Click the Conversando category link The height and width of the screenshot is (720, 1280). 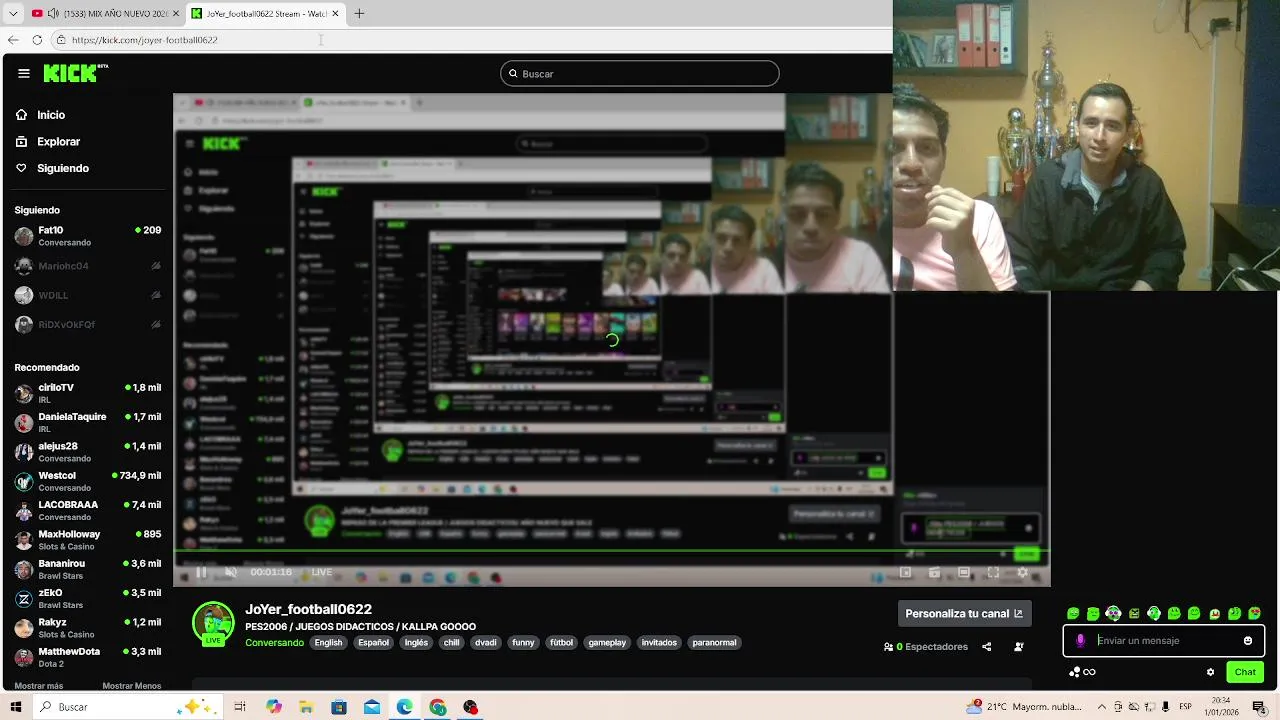pyautogui.click(x=274, y=643)
